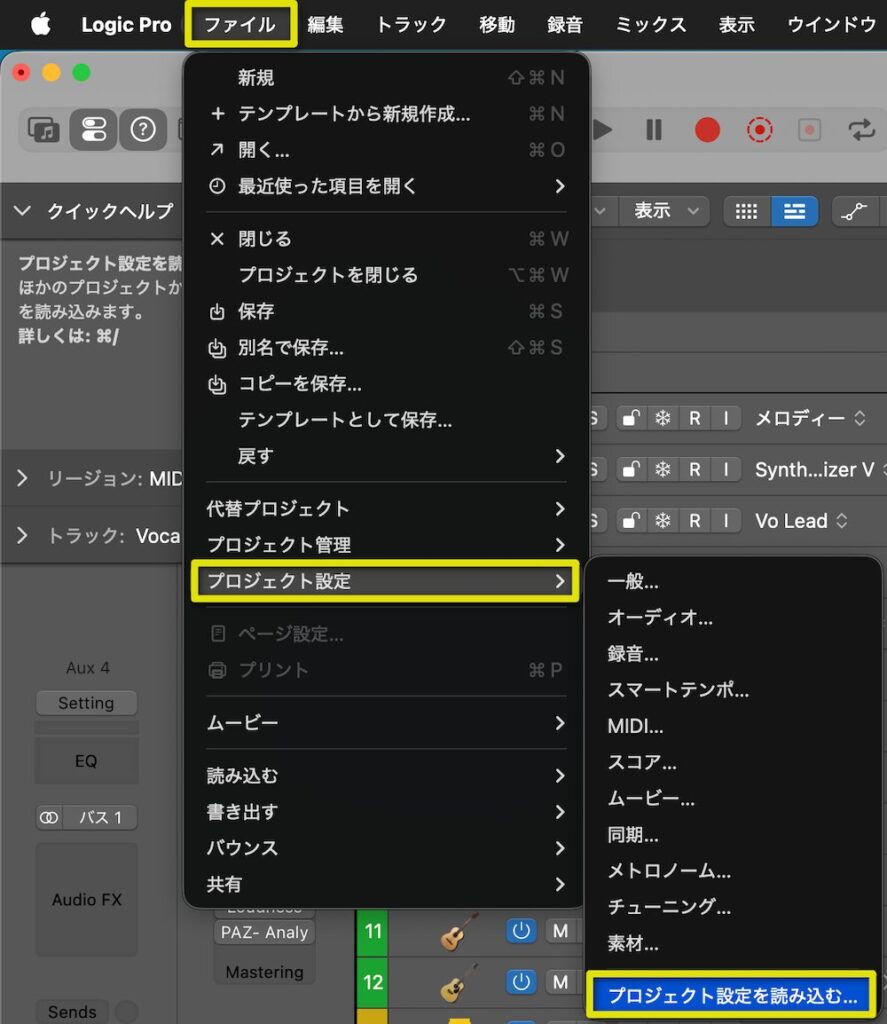
Task: Click the EQ slot on channel strip
Action: [86, 761]
